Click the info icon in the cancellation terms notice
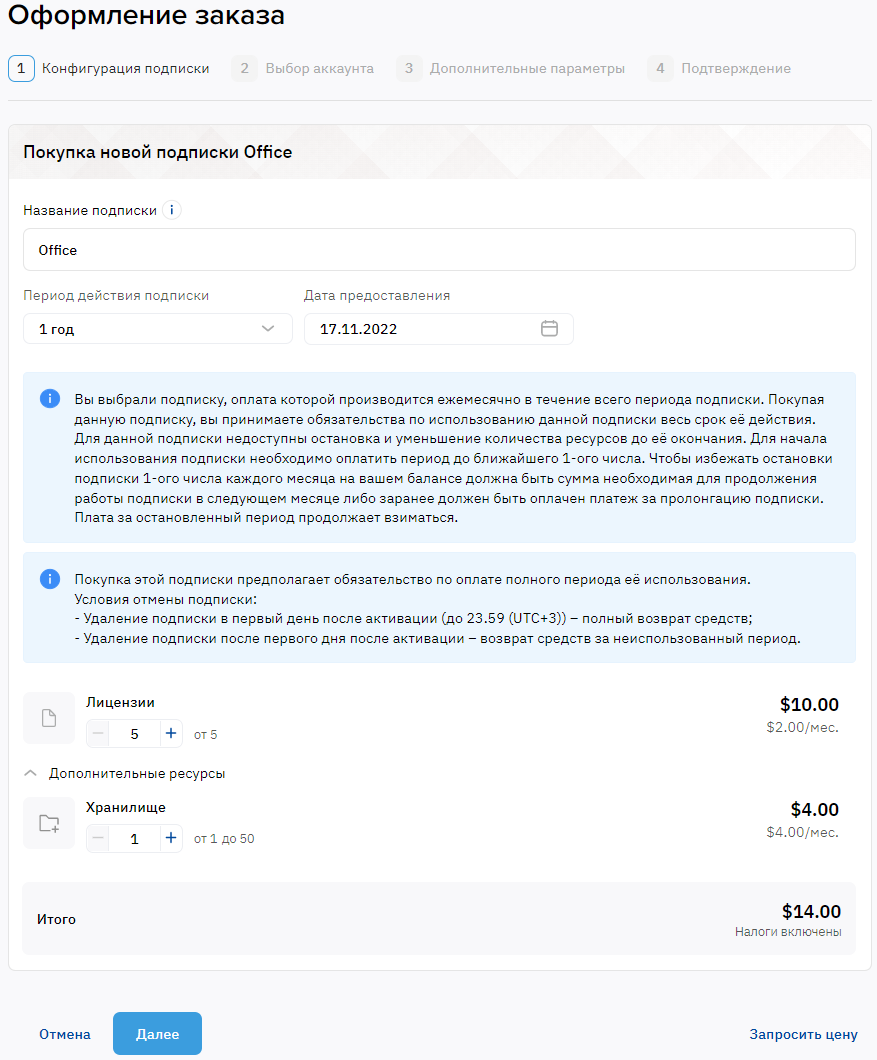 click(x=50, y=579)
